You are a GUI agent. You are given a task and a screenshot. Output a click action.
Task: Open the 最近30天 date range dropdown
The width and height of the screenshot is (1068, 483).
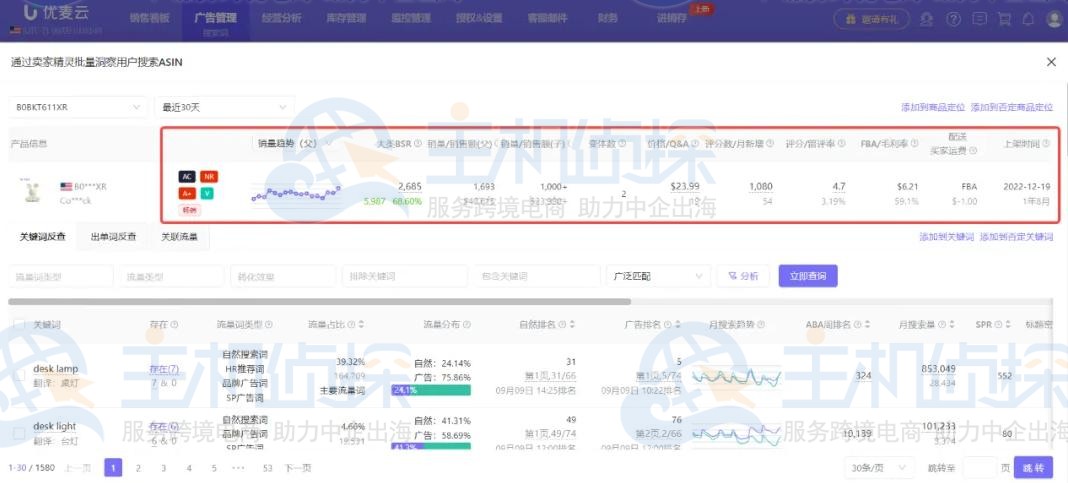pyautogui.click(x=225, y=108)
